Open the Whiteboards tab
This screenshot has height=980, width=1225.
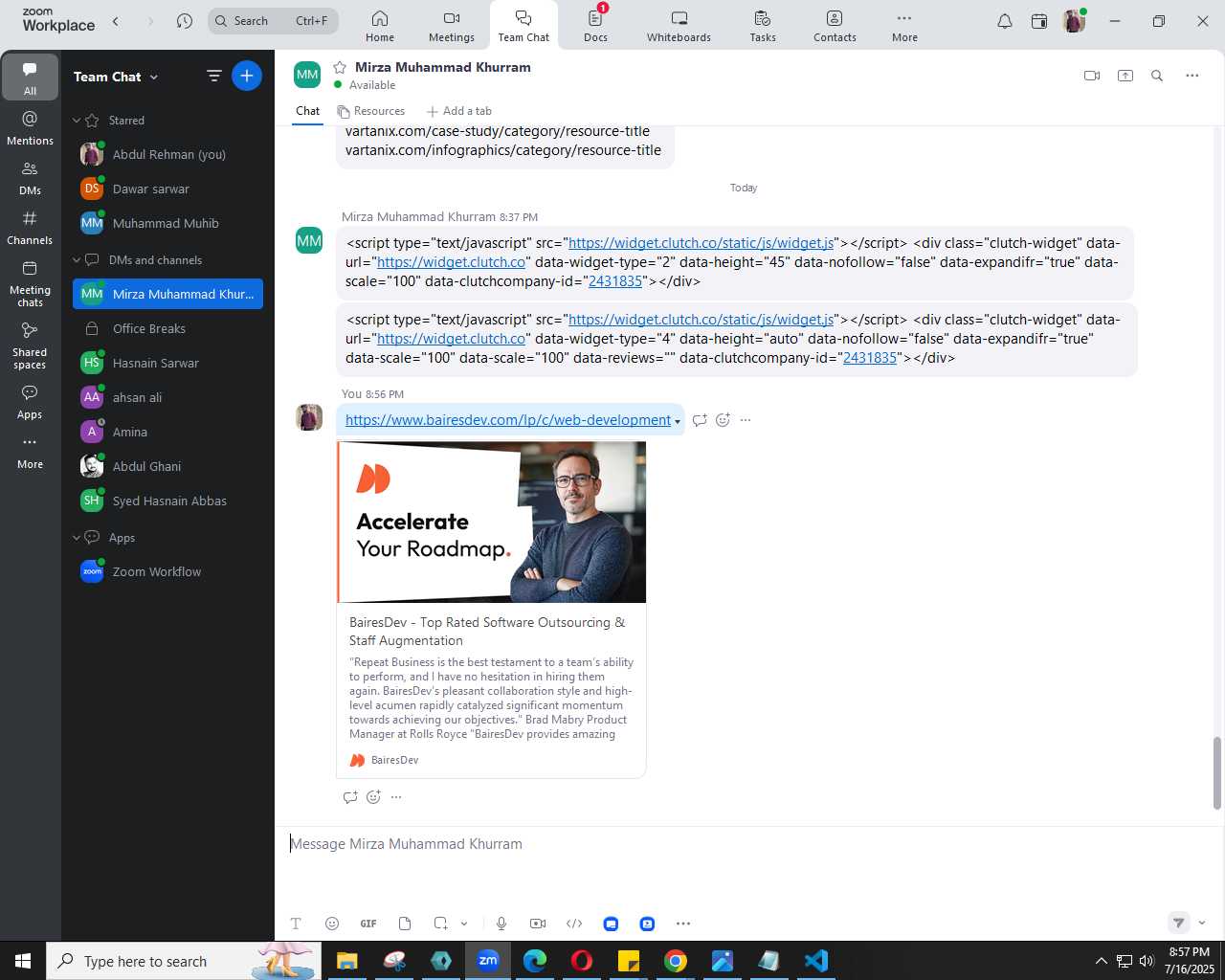pyautogui.click(x=679, y=26)
